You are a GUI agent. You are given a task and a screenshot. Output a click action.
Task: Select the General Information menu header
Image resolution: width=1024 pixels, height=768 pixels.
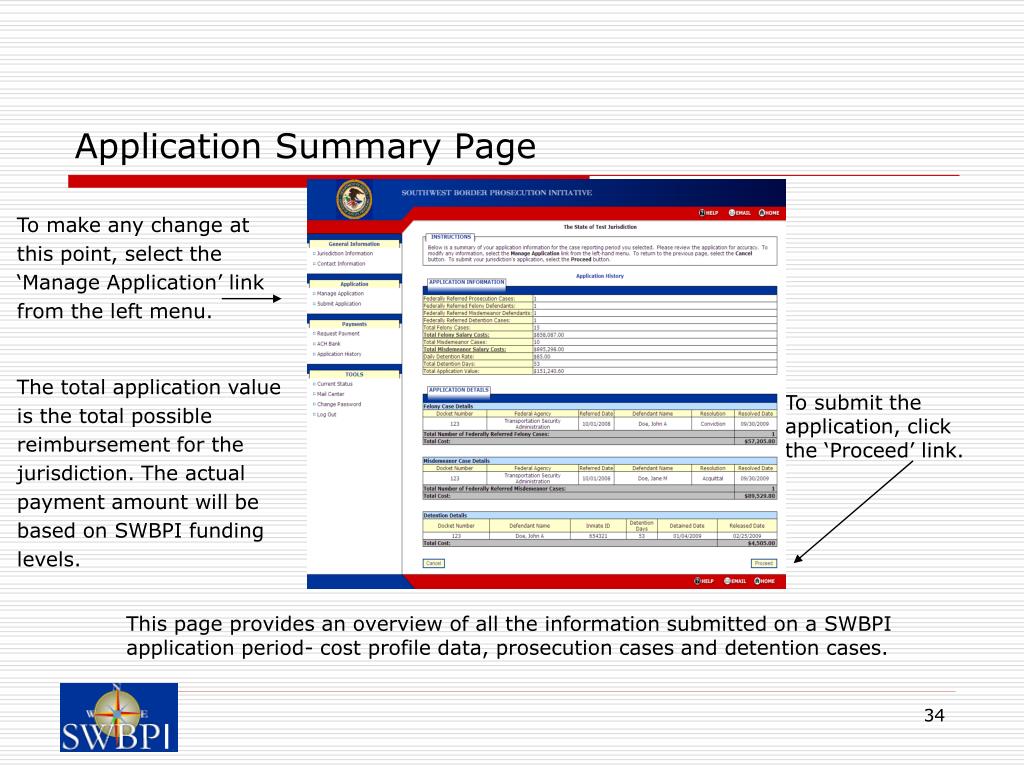coord(354,244)
